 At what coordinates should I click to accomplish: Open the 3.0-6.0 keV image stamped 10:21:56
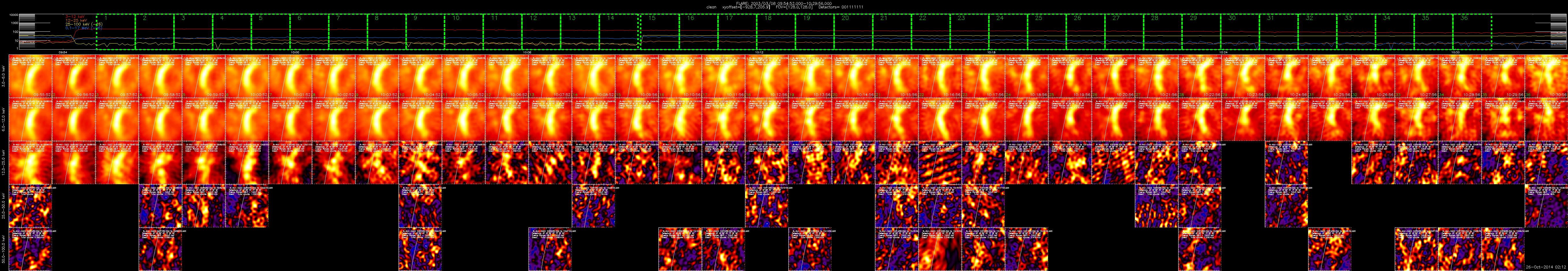coord(1157,77)
